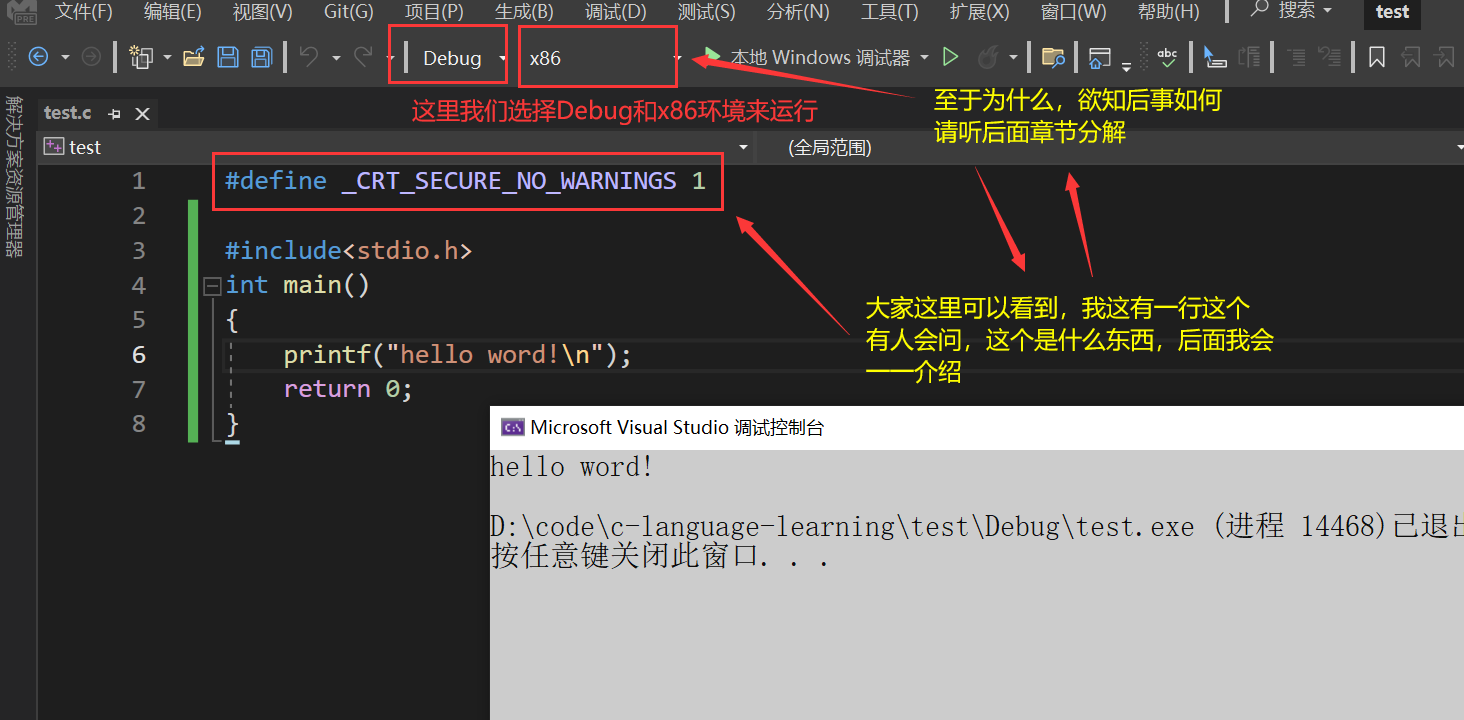Open the 视图(V) menu
Screen dimensions: 1464x720
coord(262,12)
